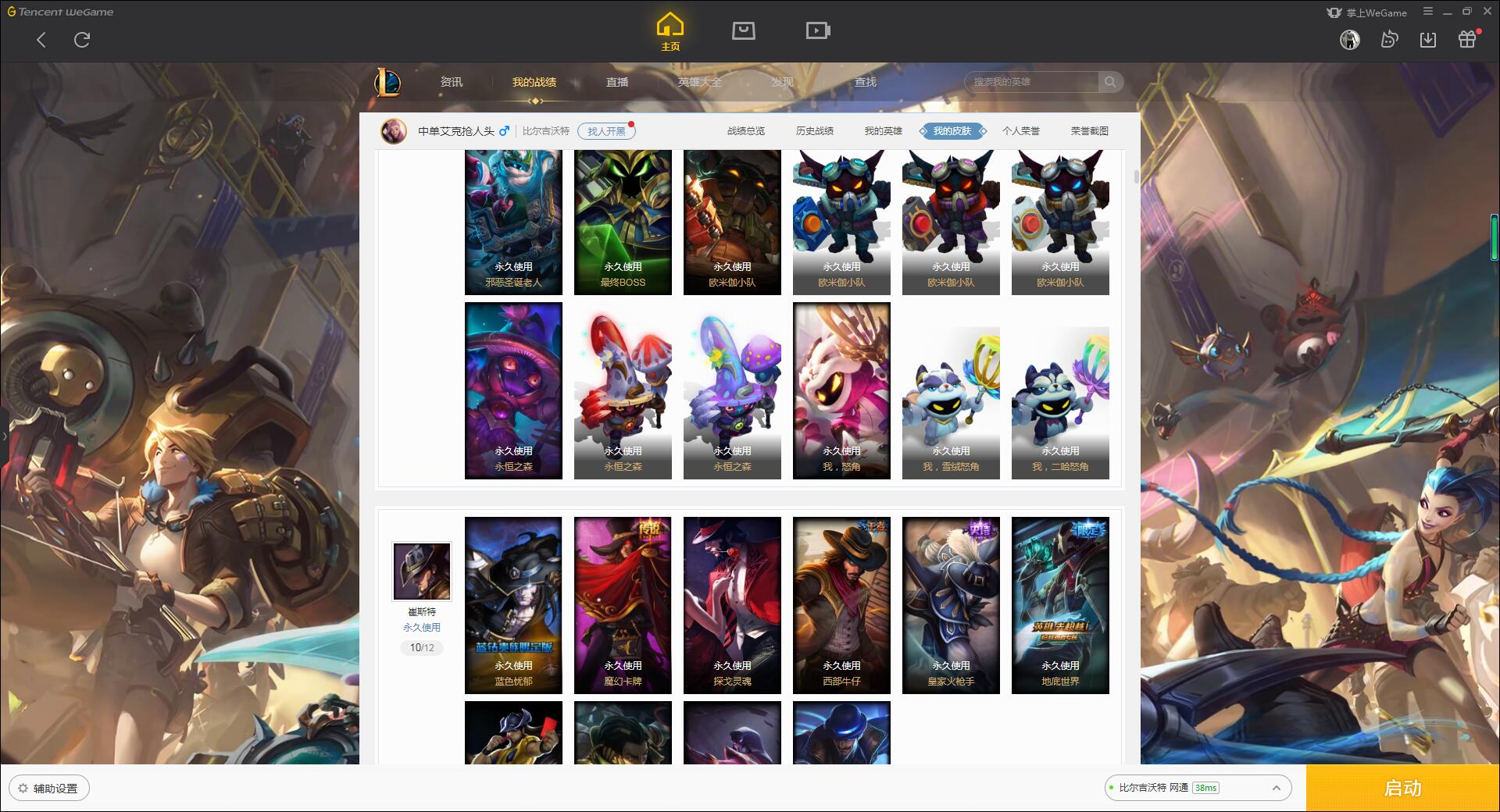Click the summoner profile avatar
Screen dimensions: 1500x812
point(394,131)
